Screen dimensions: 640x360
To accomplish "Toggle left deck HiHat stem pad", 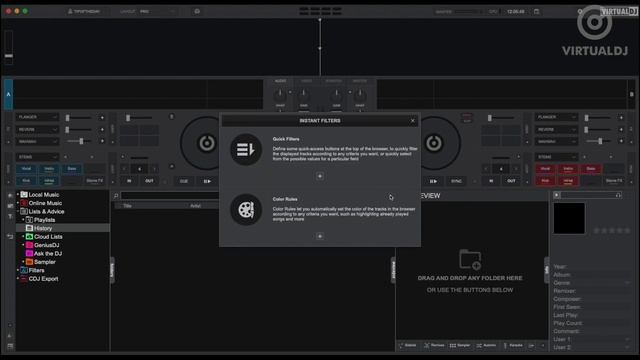I will (49, 180).
